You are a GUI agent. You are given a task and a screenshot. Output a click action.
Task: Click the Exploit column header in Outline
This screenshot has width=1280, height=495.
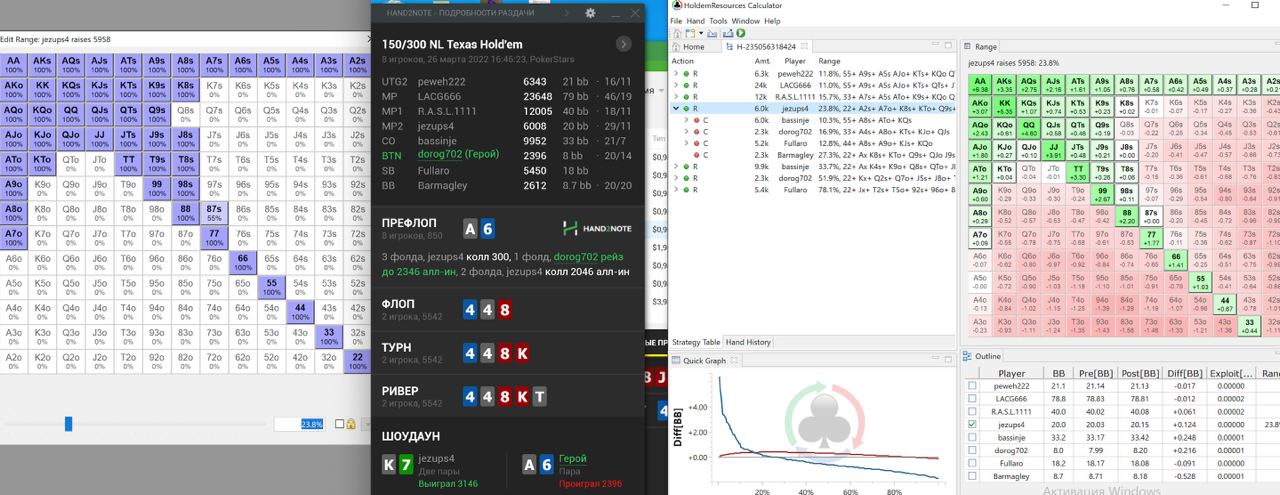(1230, 373)
